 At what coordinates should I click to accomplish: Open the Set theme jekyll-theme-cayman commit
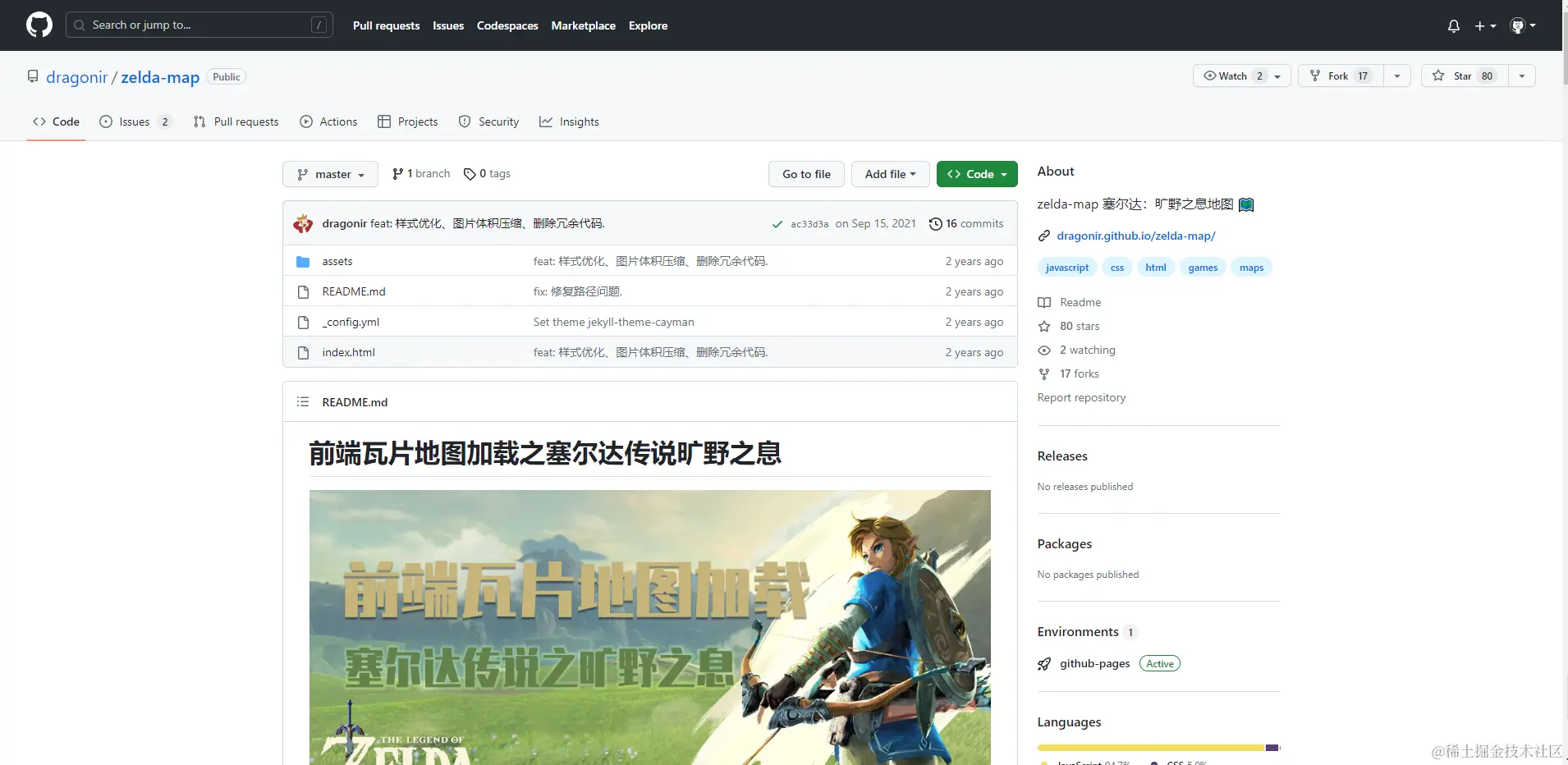pyautogui.click(x=613, y=322)
